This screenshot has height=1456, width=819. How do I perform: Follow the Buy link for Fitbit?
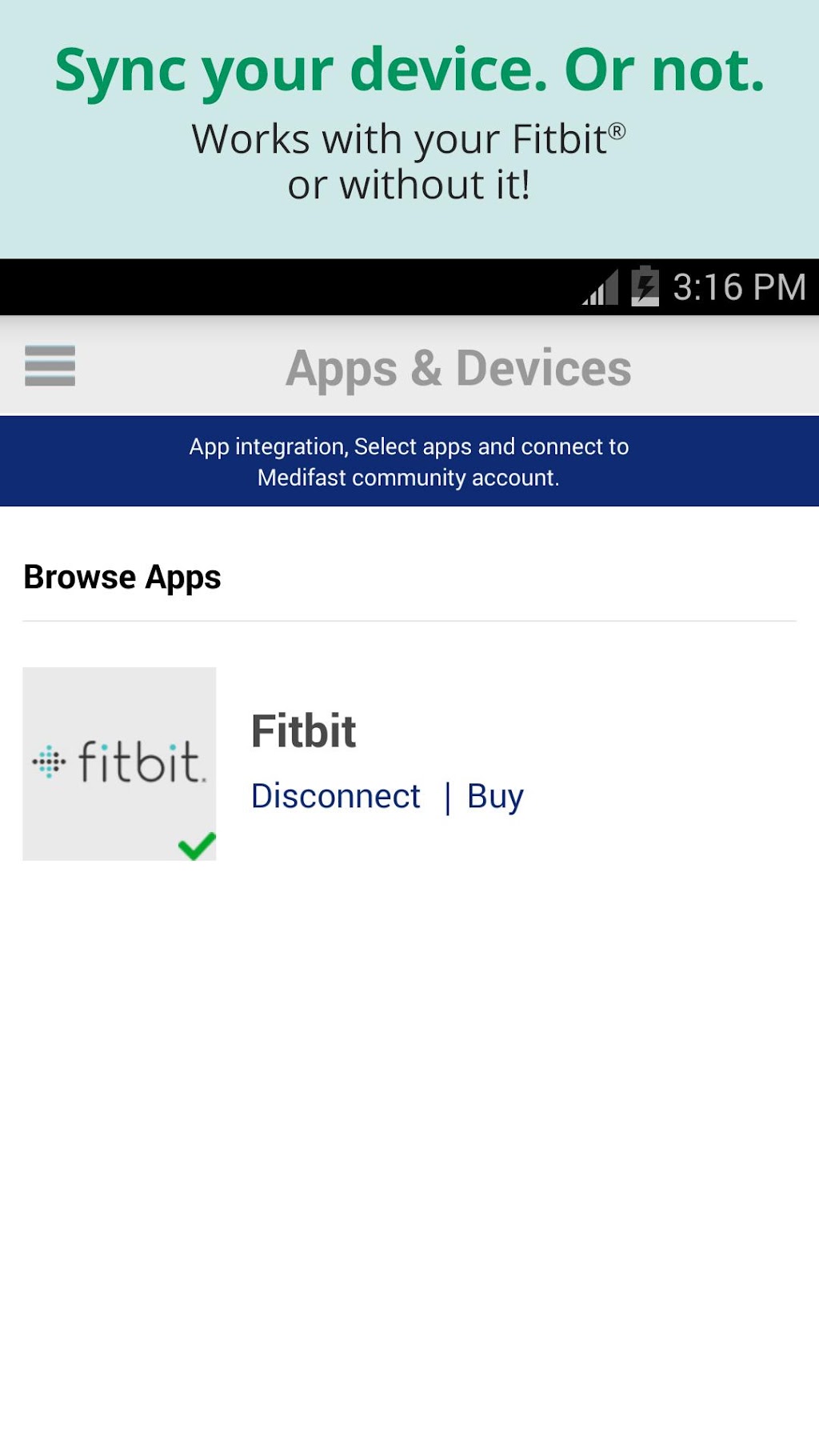click(x=495, y=796)
